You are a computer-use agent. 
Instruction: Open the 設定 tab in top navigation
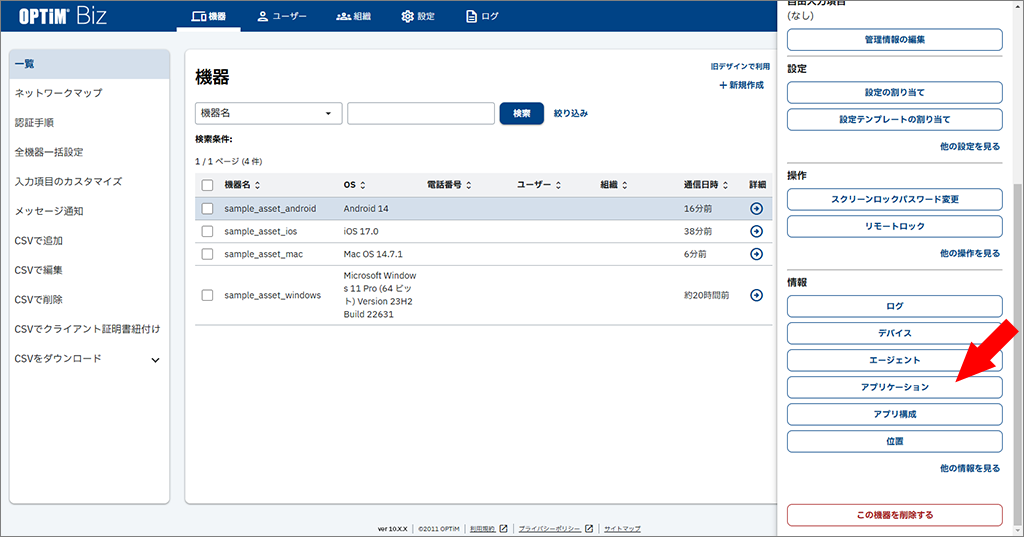tap(418, 16)
